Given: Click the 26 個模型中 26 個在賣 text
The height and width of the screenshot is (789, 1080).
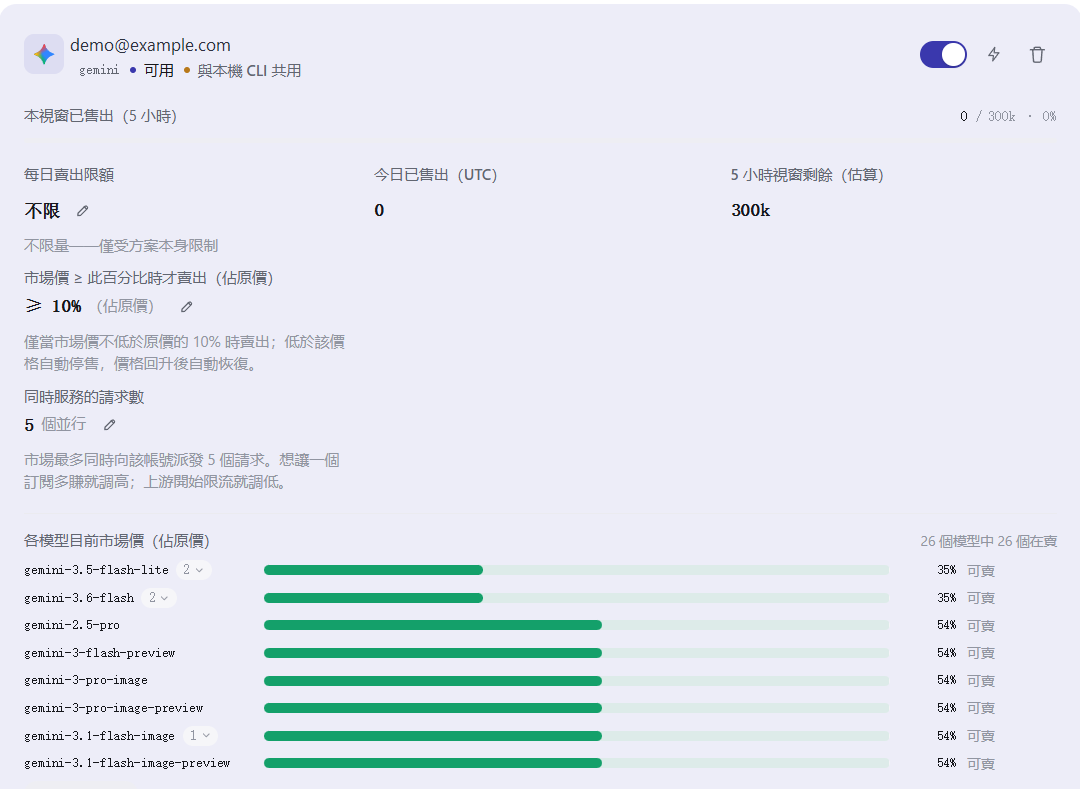Looking at the screenshot, I should (x=988, y=541).
